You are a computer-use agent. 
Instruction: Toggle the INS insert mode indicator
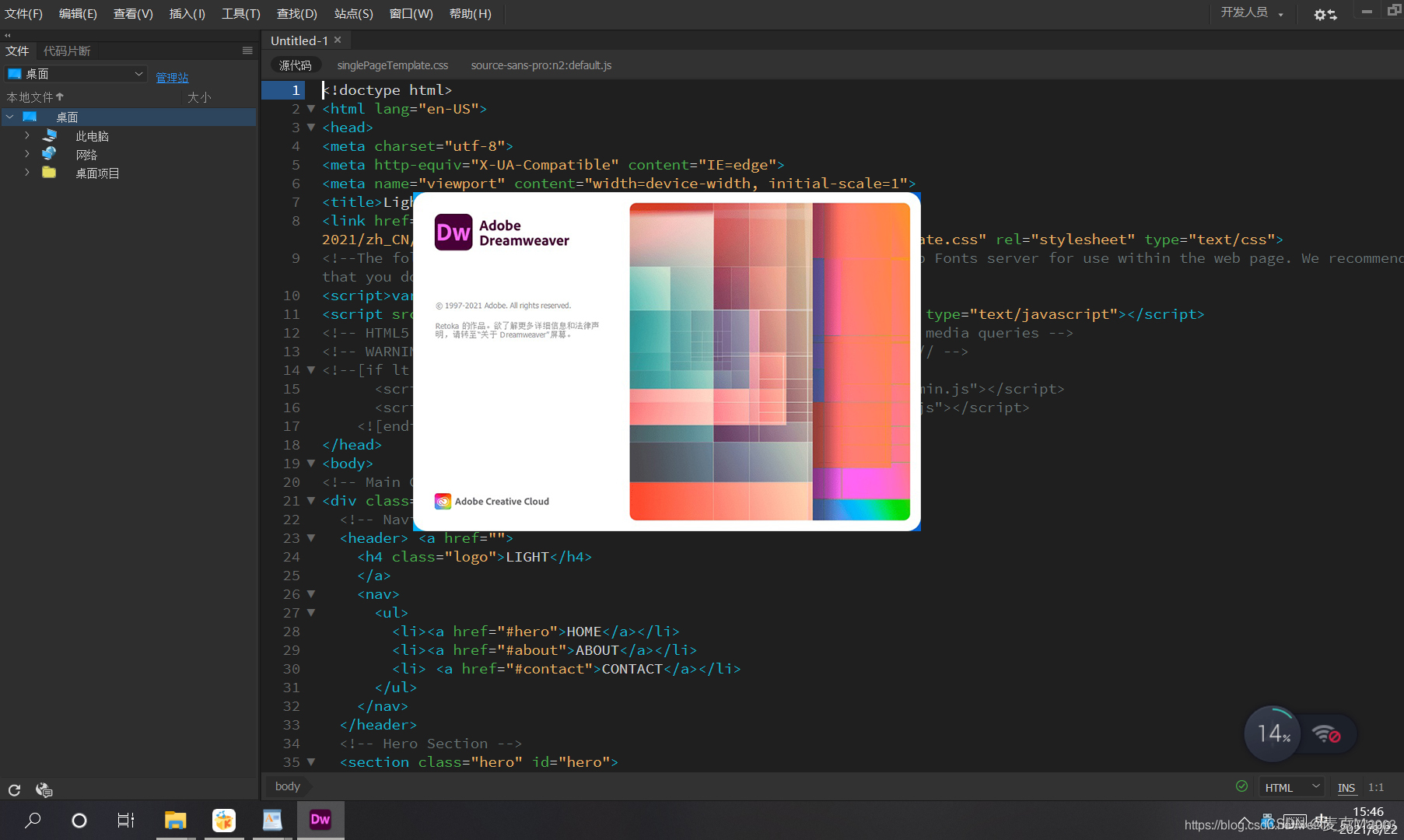point(1346,787)
